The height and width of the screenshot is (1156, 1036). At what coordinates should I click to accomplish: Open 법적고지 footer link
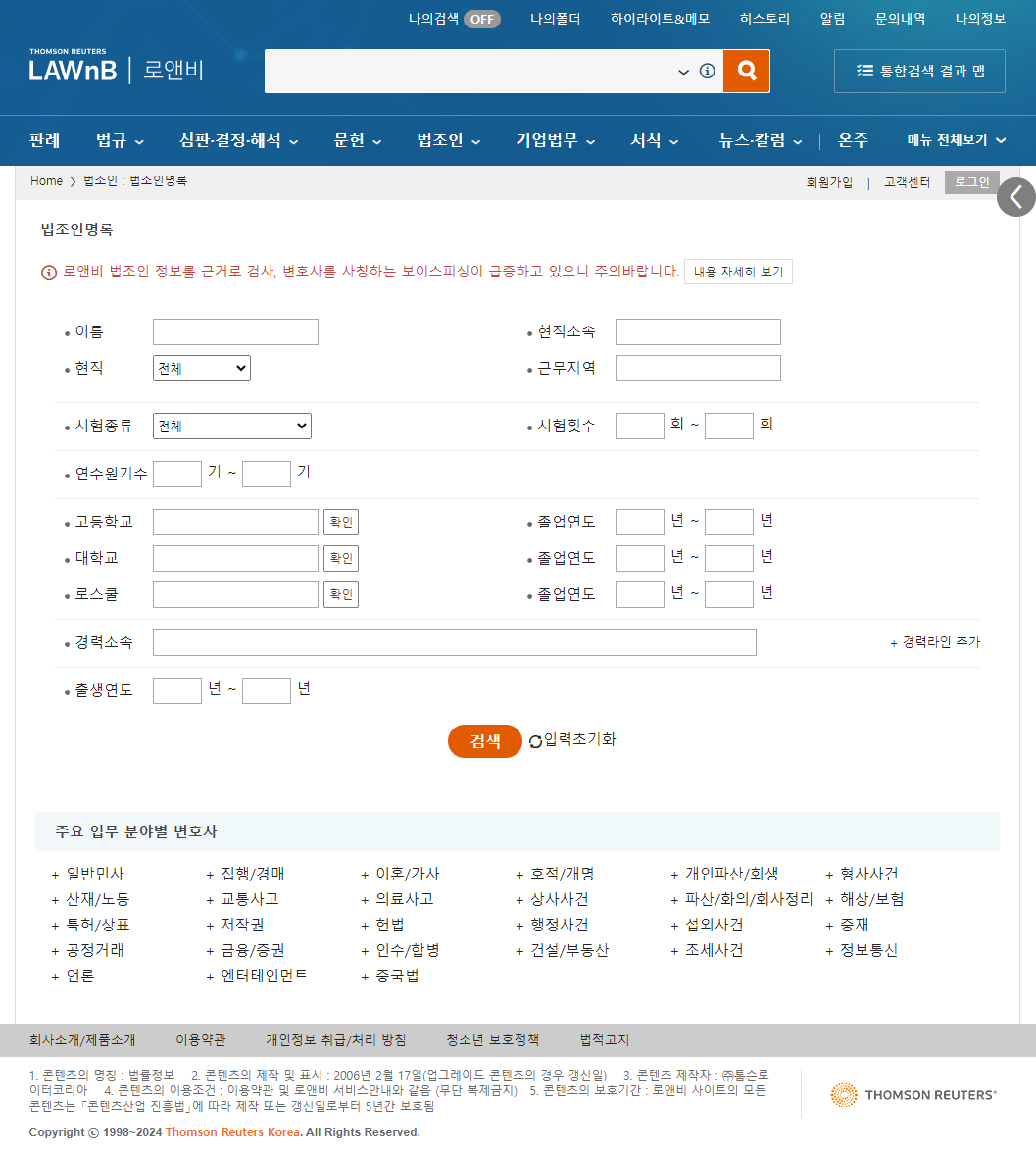click(605, 1040)
